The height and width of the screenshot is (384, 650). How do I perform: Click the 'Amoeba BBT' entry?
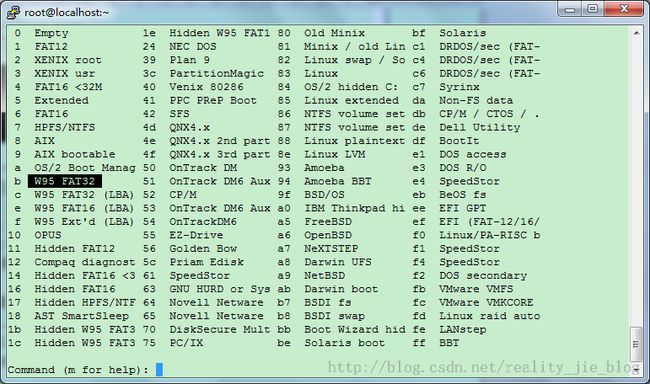(338, 181)
